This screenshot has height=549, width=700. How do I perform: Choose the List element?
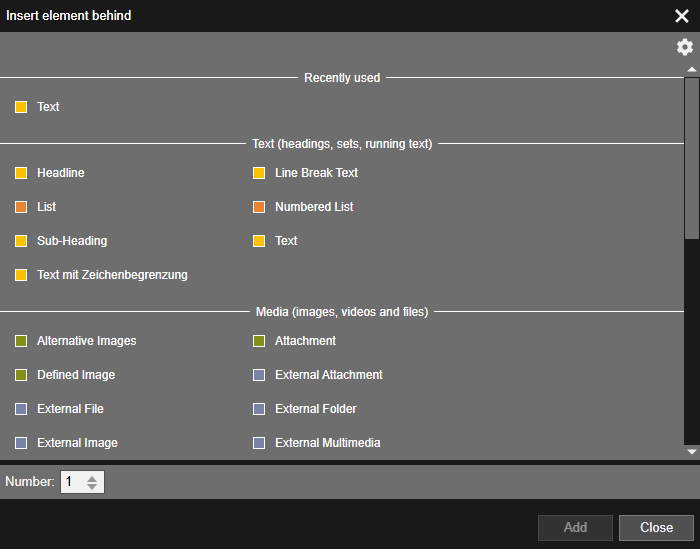(x=46, y=207)
